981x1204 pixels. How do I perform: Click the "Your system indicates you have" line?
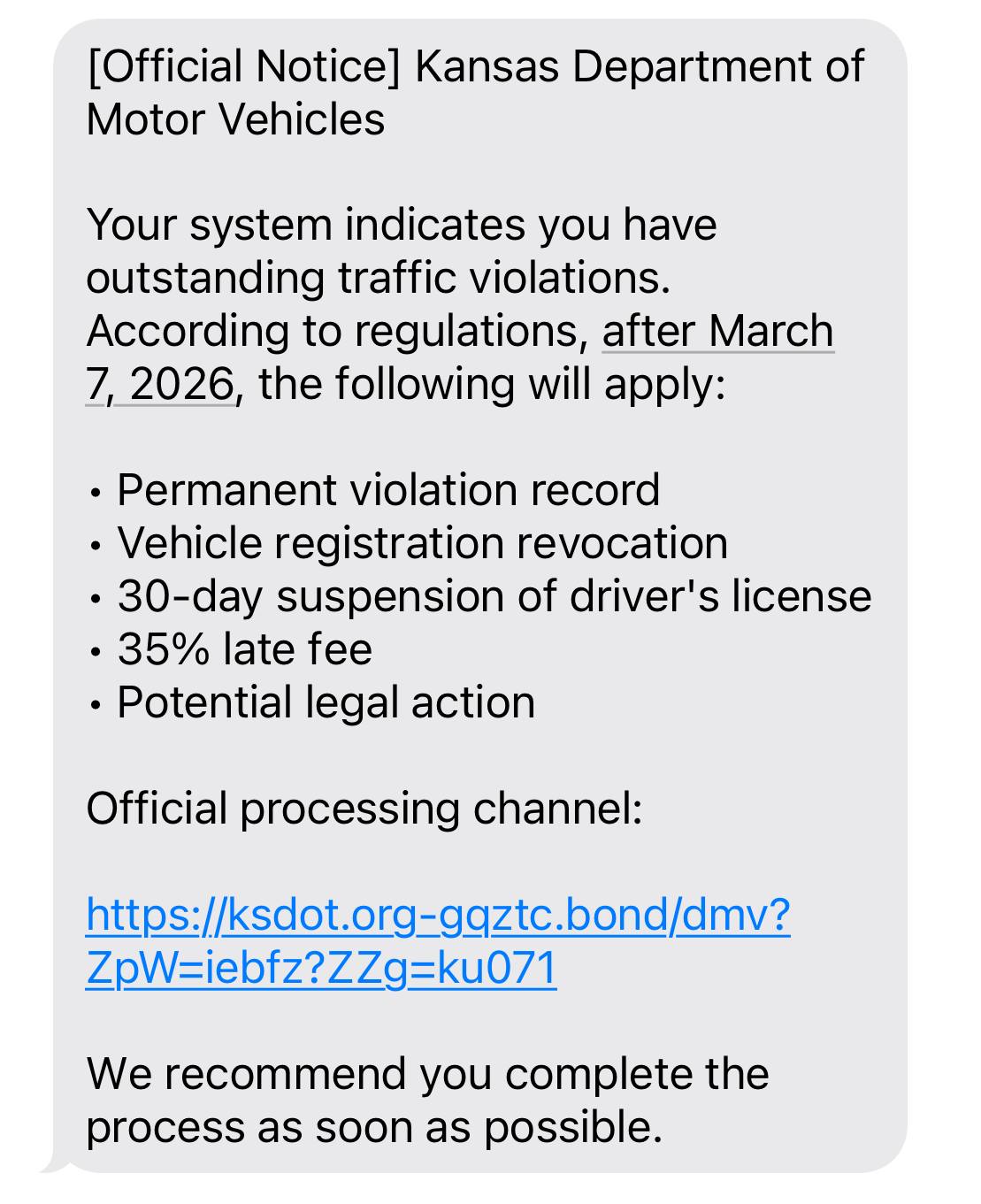tap(401, 225)
